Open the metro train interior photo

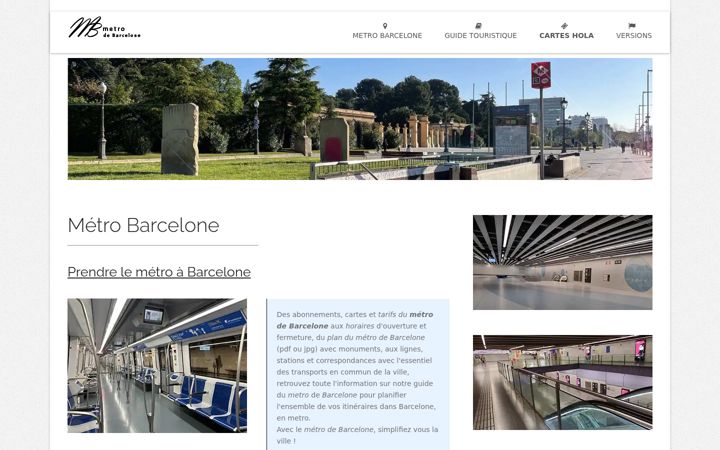[157, 366]
